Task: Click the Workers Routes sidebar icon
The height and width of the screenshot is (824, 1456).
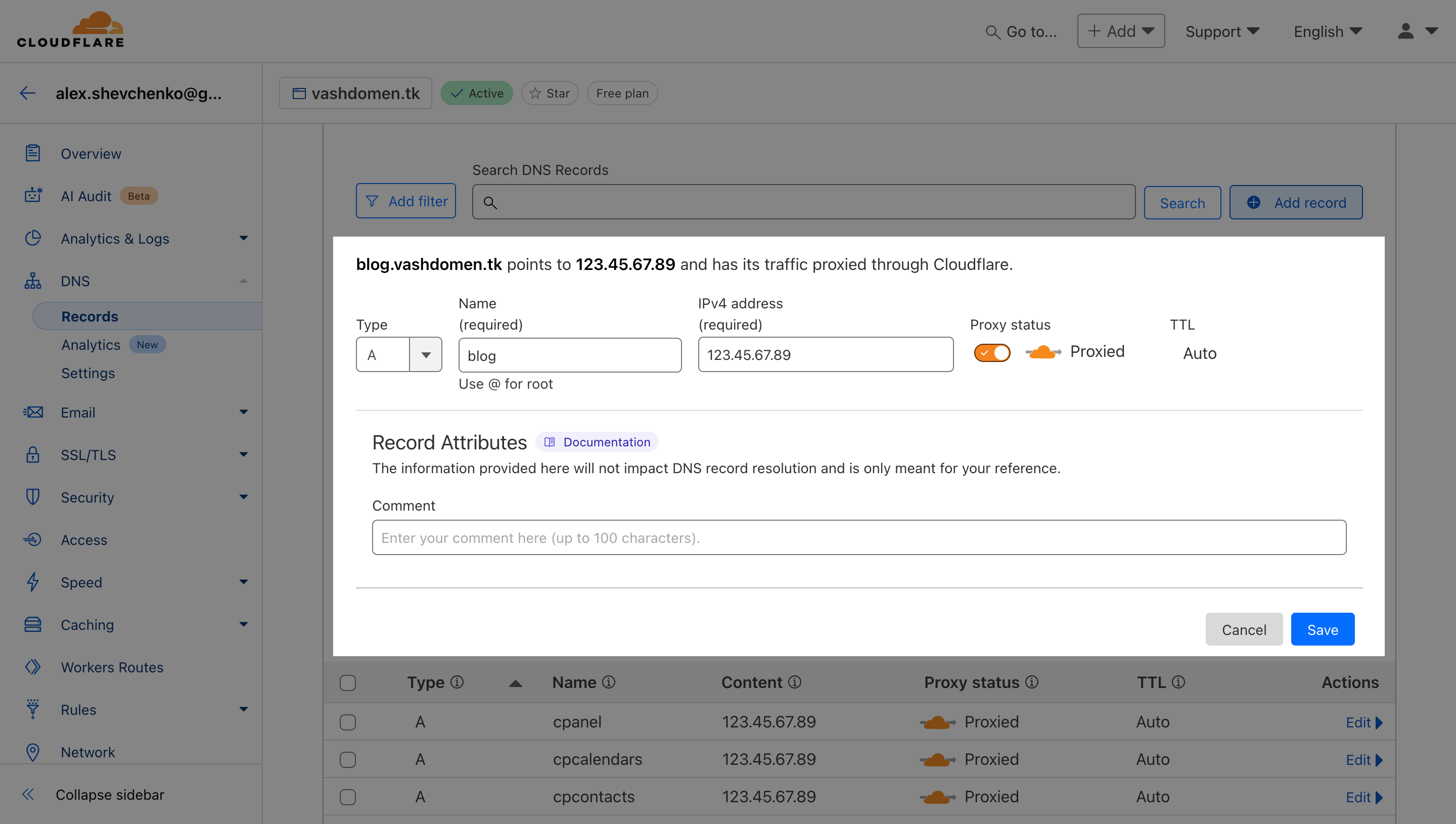Action: pyautogui.click(x=32, y=665)
